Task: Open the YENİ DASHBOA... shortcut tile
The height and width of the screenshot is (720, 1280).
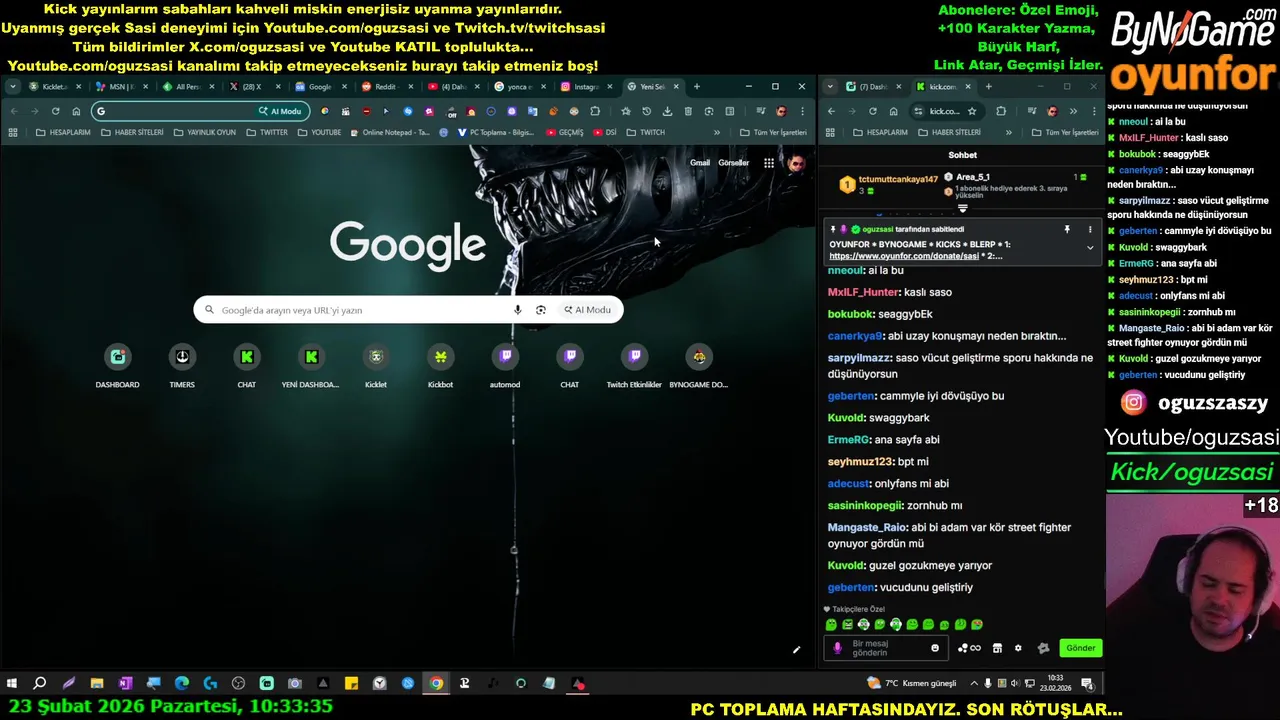Action: [311, 366]
